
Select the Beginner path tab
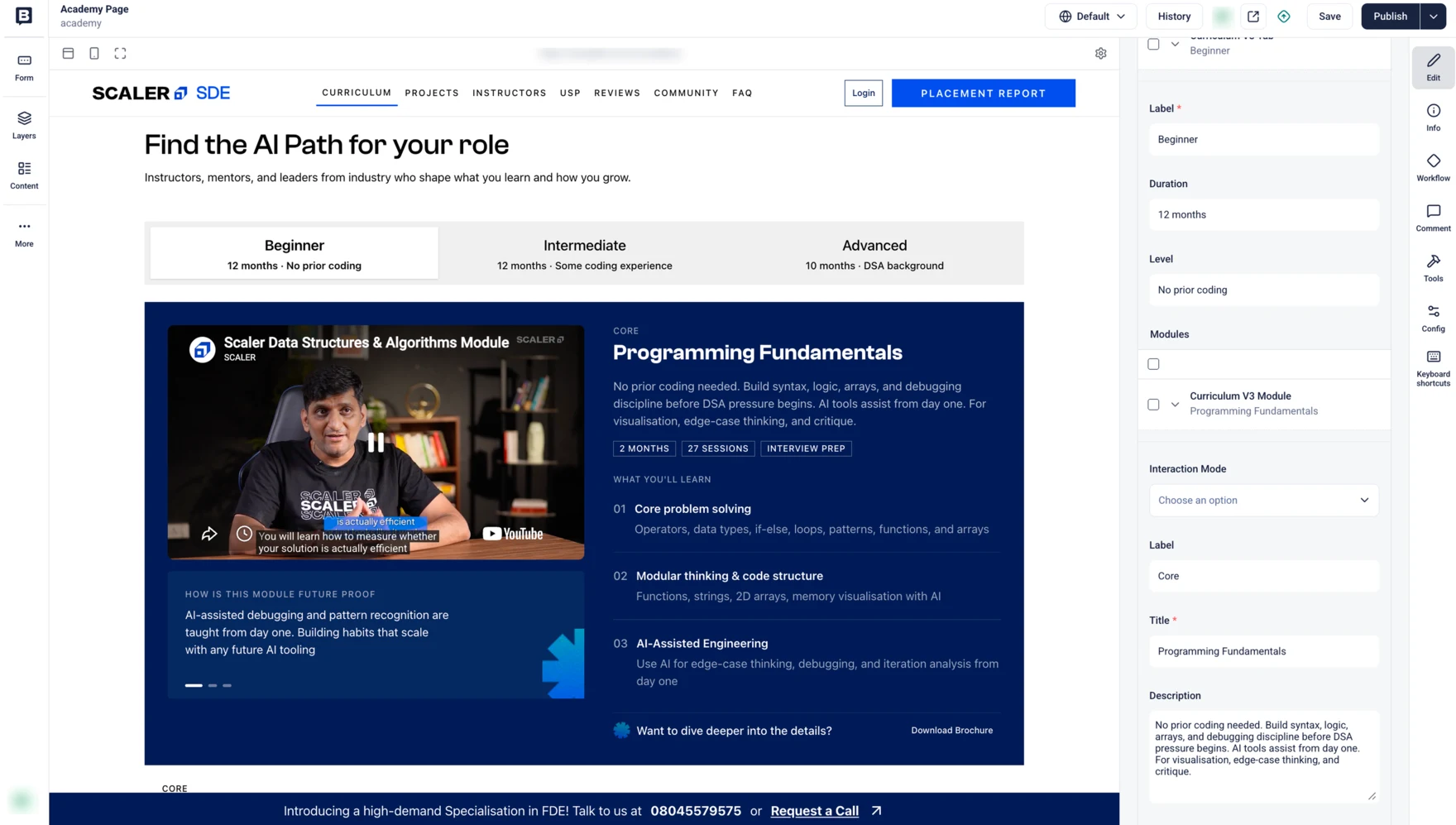tap(295, 253)
